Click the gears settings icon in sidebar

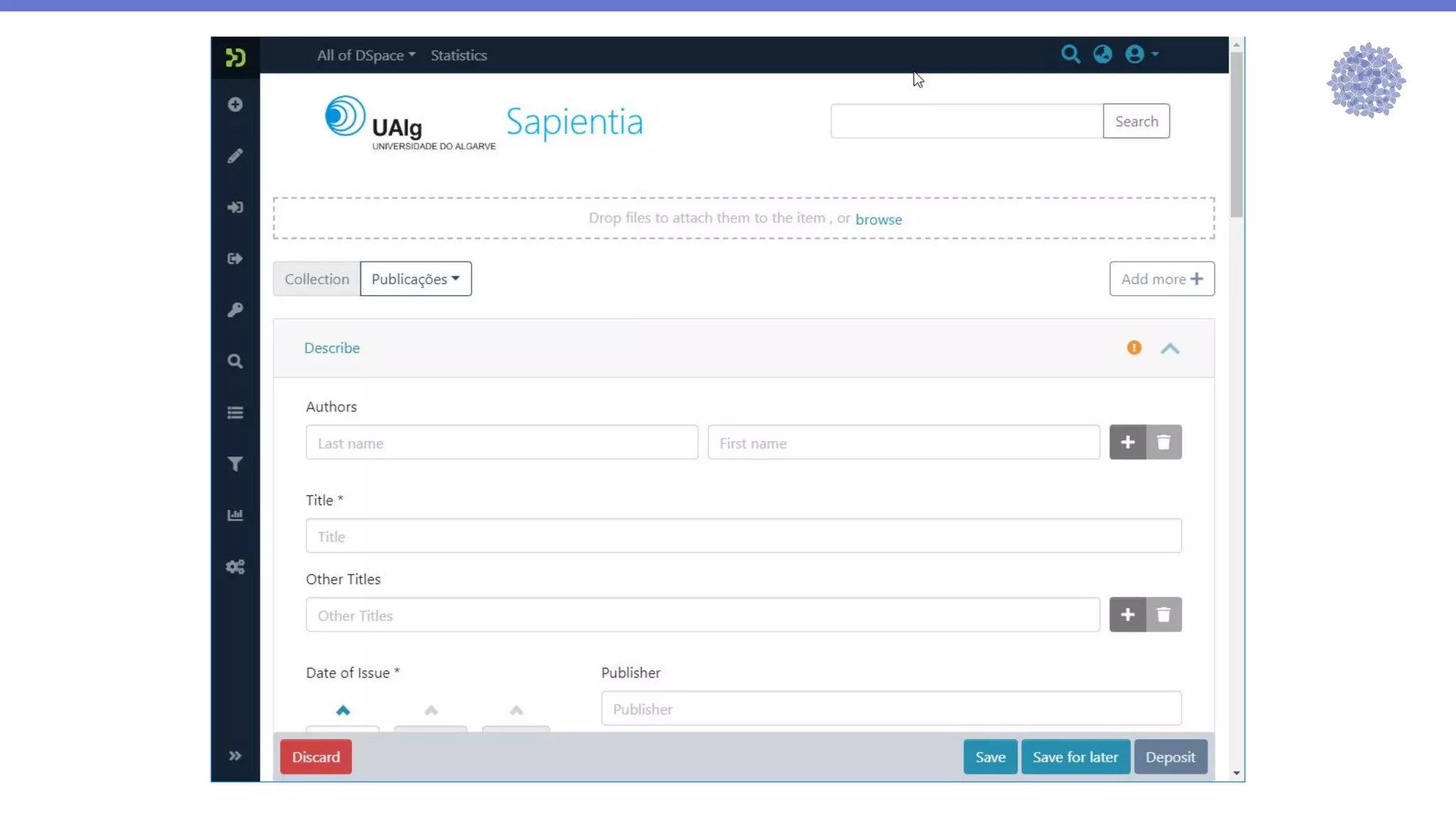(235, 567)
